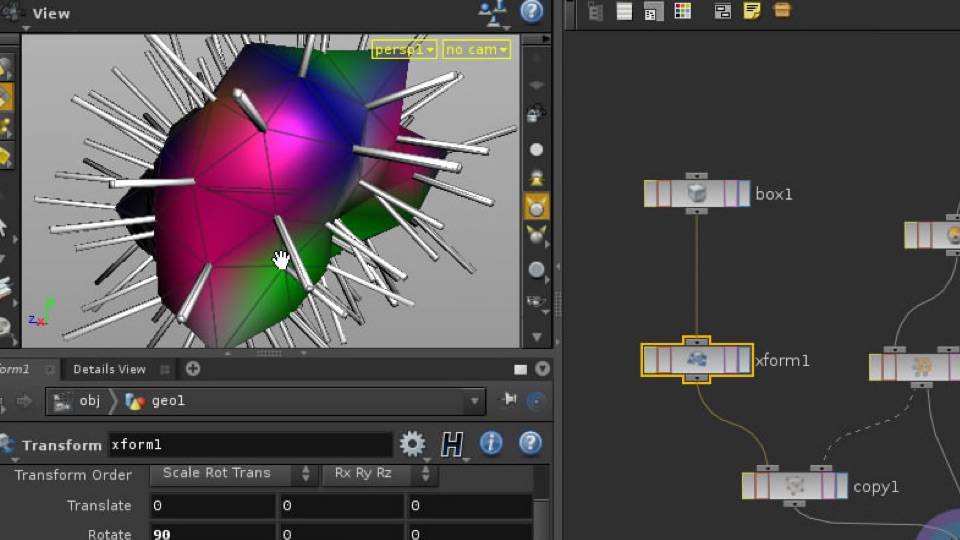
Task: Open the gear menu beside xform1 name
Action: point(412,444)
